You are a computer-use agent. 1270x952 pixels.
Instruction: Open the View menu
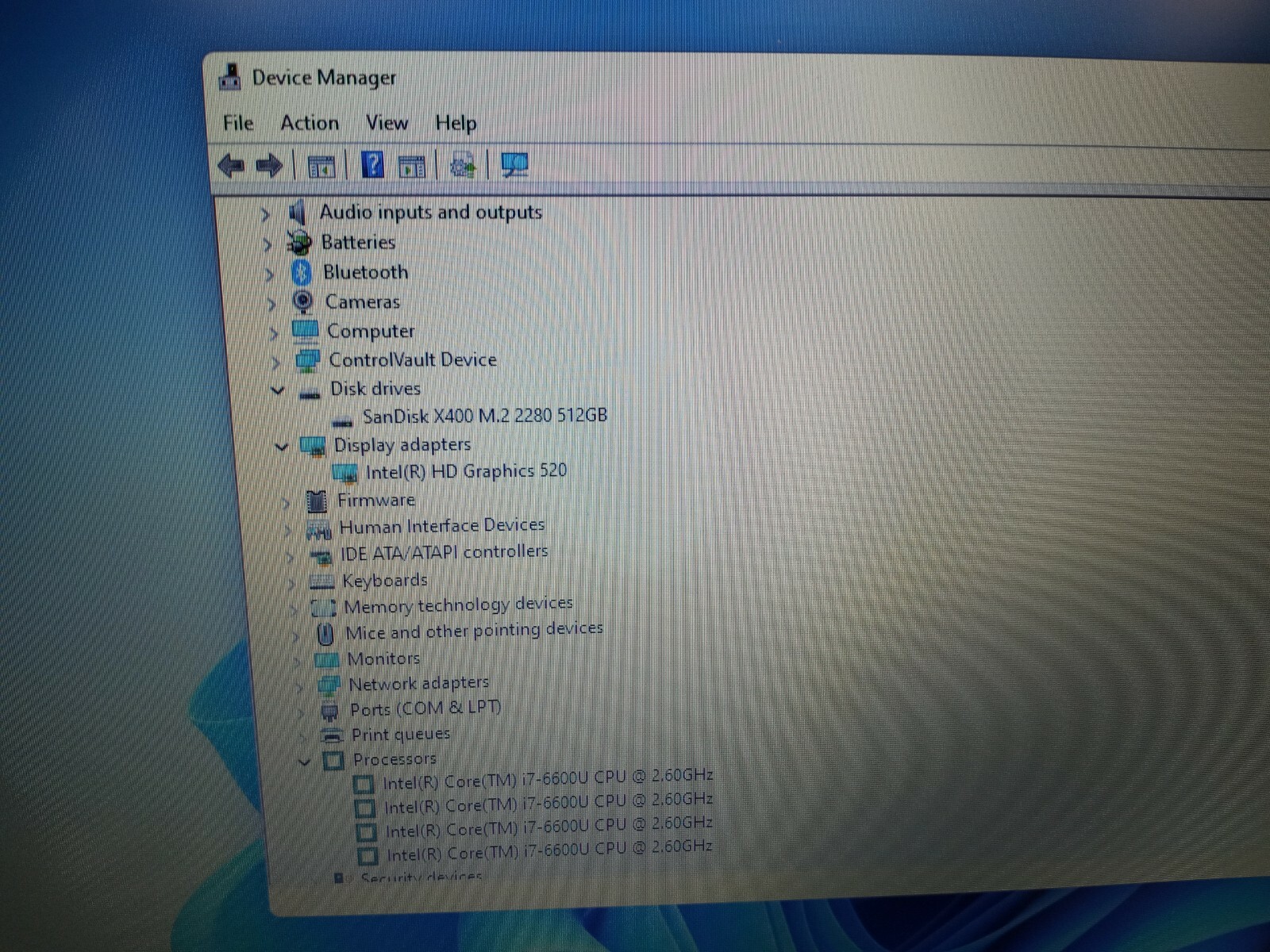pos(387,123)
